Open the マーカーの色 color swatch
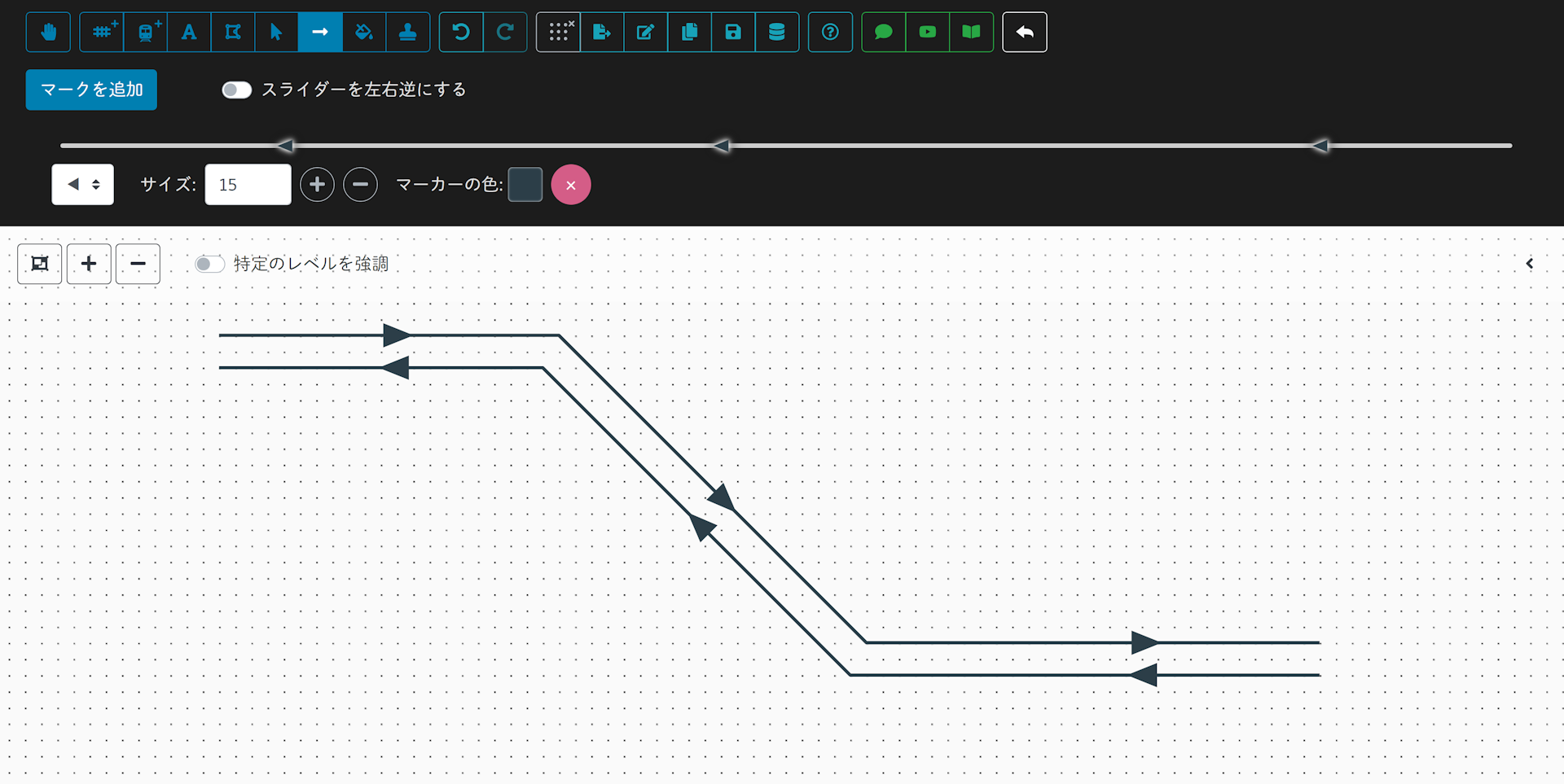 click(525, 185)
